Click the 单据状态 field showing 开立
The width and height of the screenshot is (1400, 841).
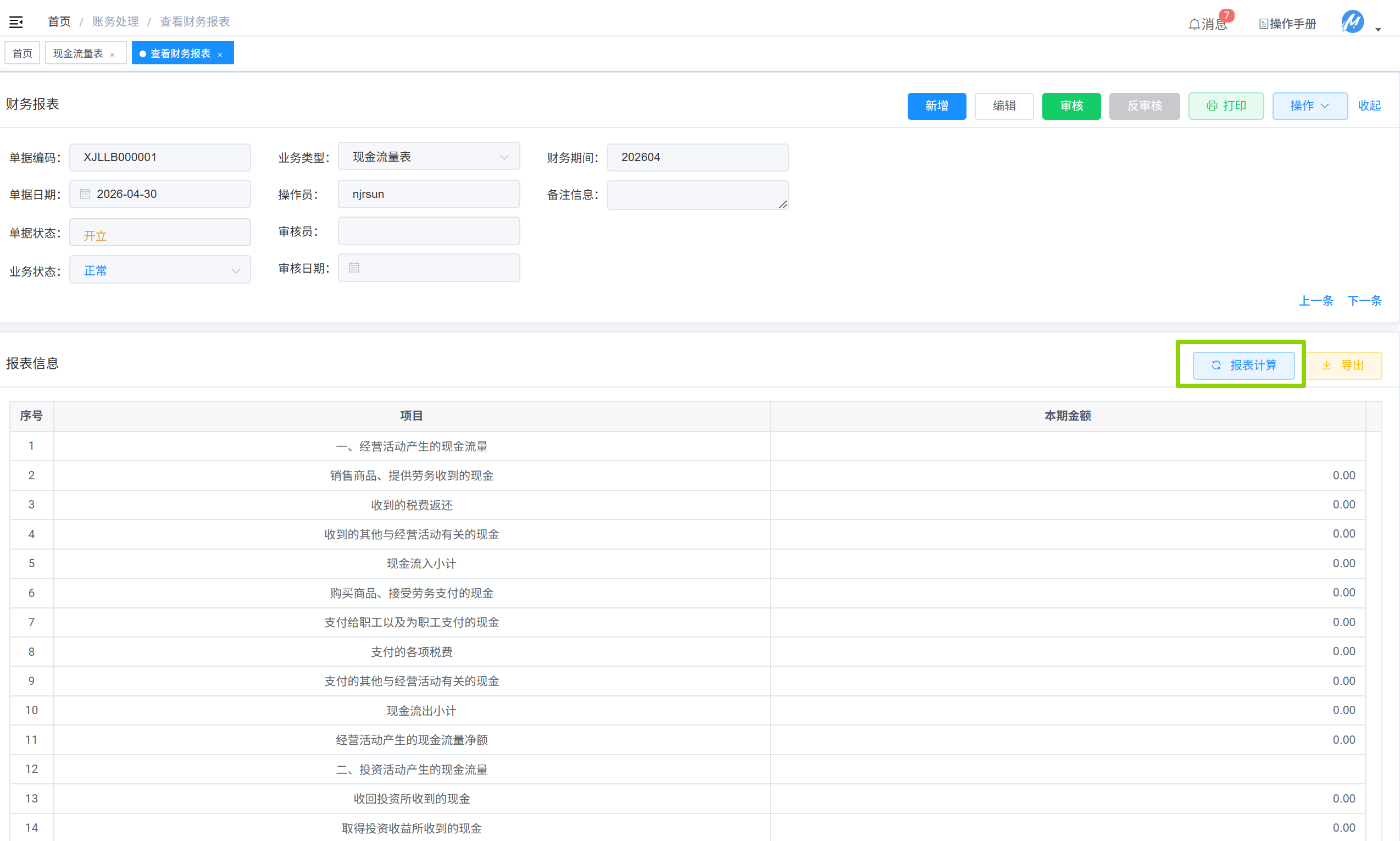(160, 233)
